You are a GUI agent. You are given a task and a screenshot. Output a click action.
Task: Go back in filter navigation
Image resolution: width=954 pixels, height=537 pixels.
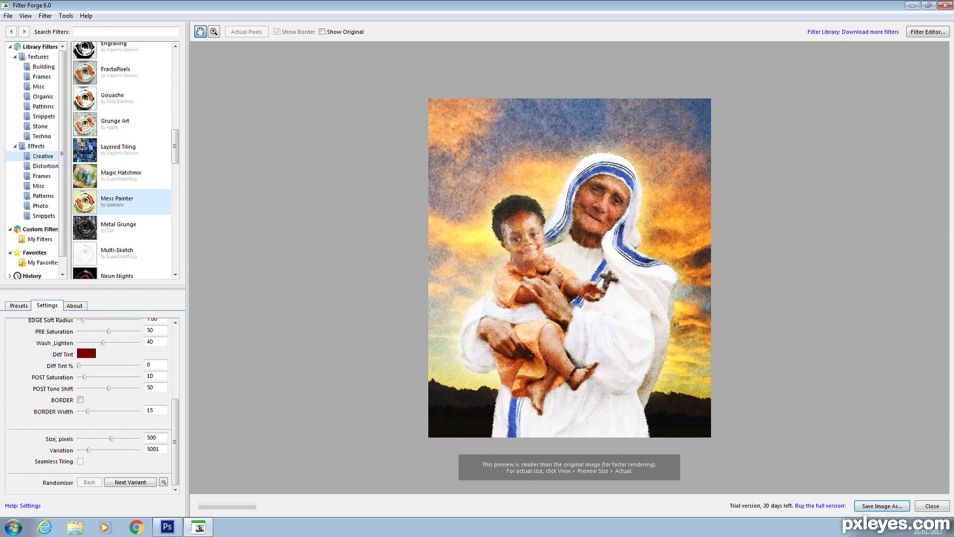coord(11,32)
